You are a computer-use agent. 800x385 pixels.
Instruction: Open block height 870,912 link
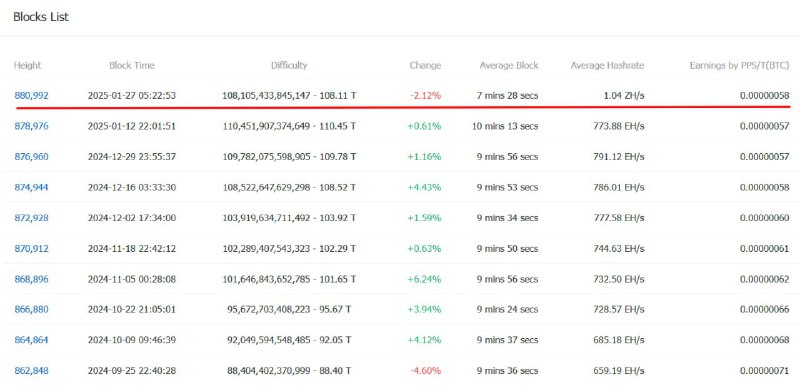(31, 248)
